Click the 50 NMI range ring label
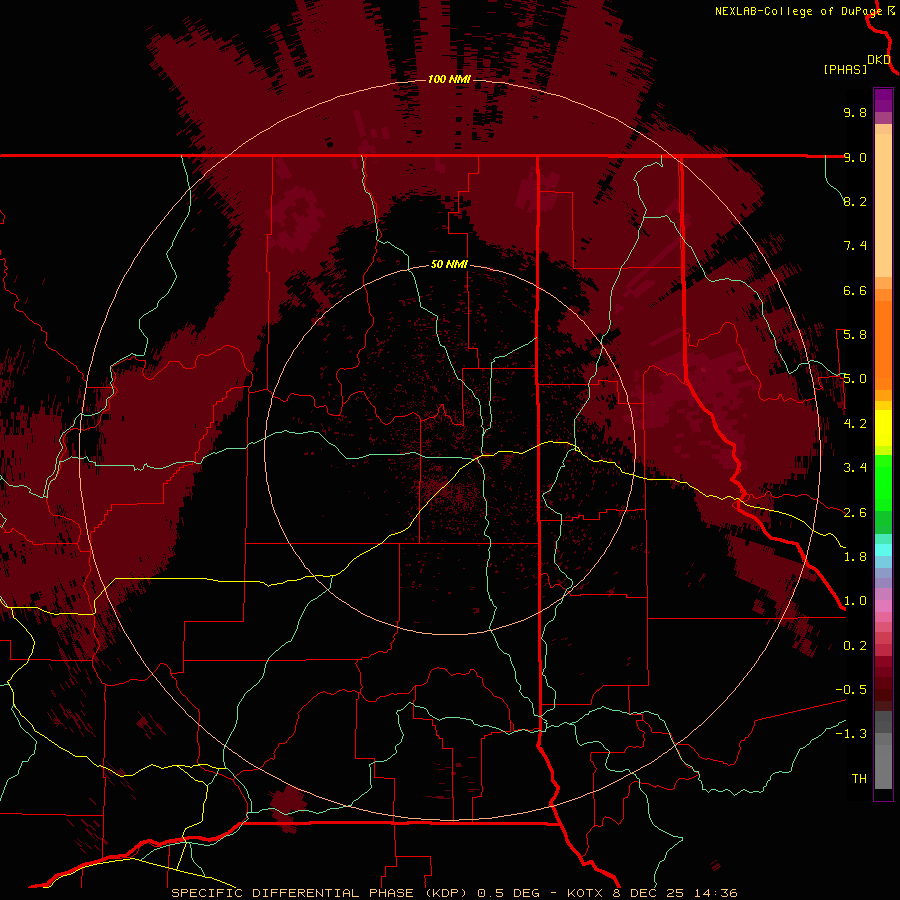The height and width of the screenshot is (900, 900). pos(449,265)
